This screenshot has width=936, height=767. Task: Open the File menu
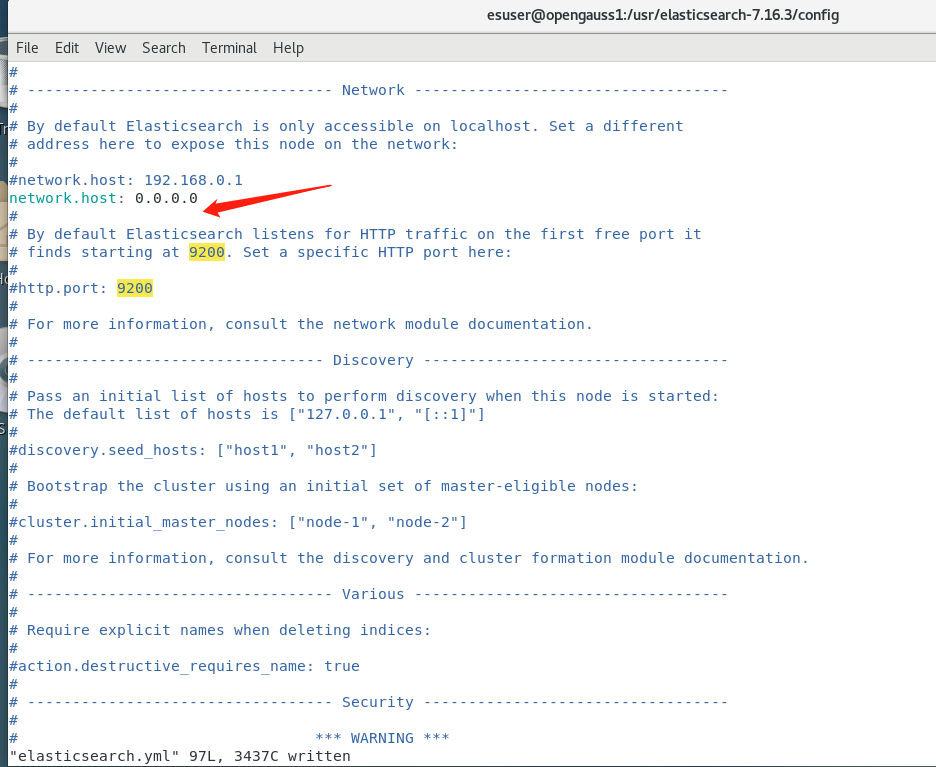[x=27, y=48]
